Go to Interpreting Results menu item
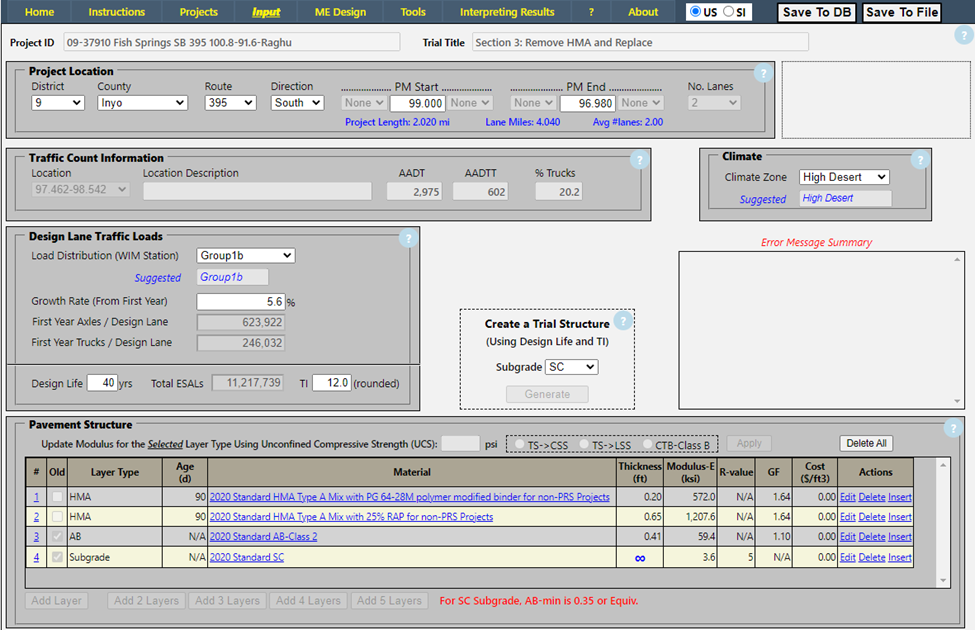The width and height of the screenshot is (975, 630). [507, 12]
